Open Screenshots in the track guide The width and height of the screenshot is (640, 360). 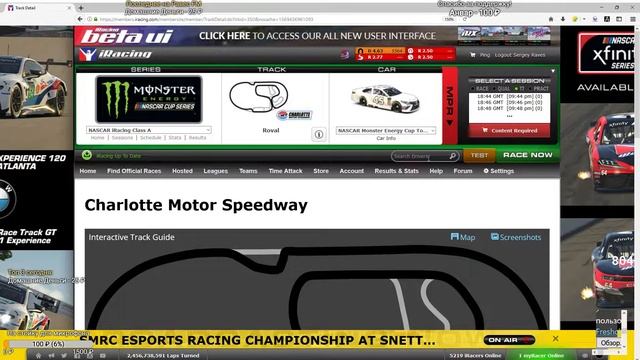[x=516, y=237]
